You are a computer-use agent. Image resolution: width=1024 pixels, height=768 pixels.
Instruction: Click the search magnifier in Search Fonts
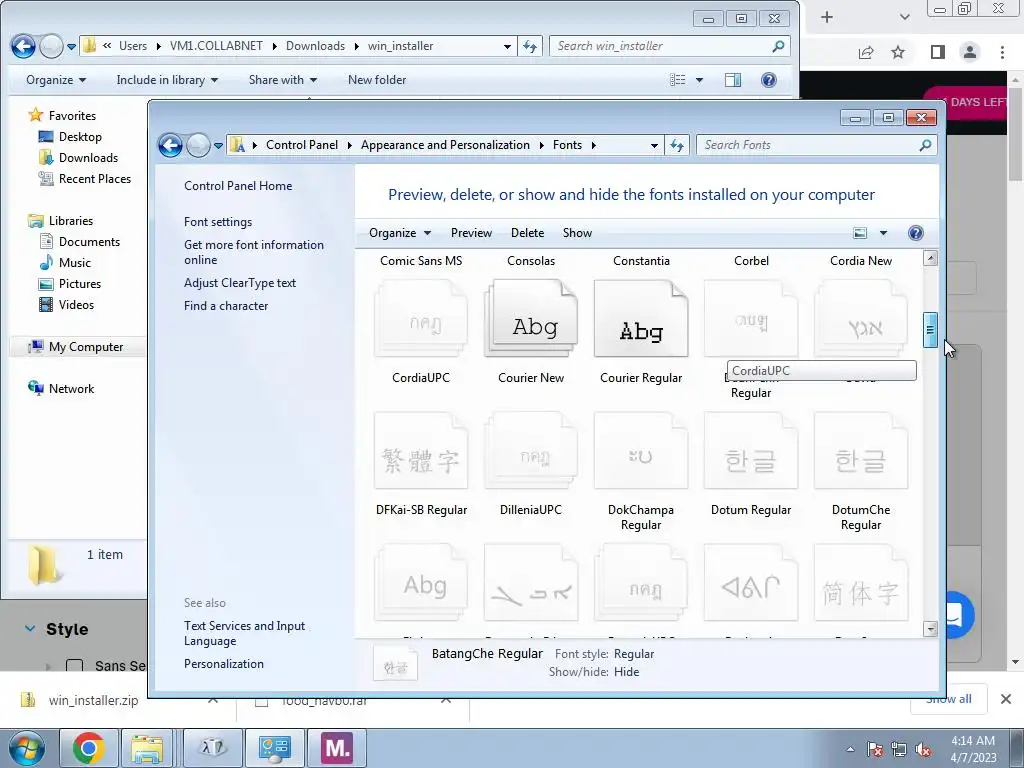click(x=925, y=145)
